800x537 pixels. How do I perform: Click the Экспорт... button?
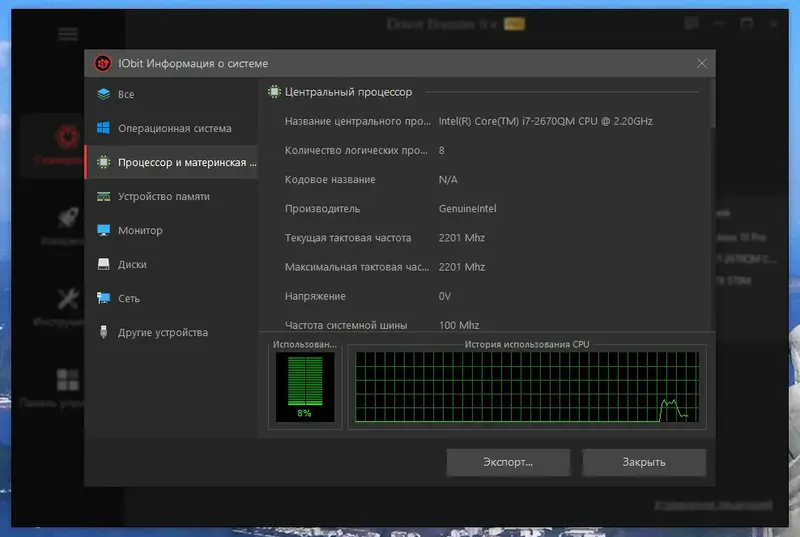[508, 462]
